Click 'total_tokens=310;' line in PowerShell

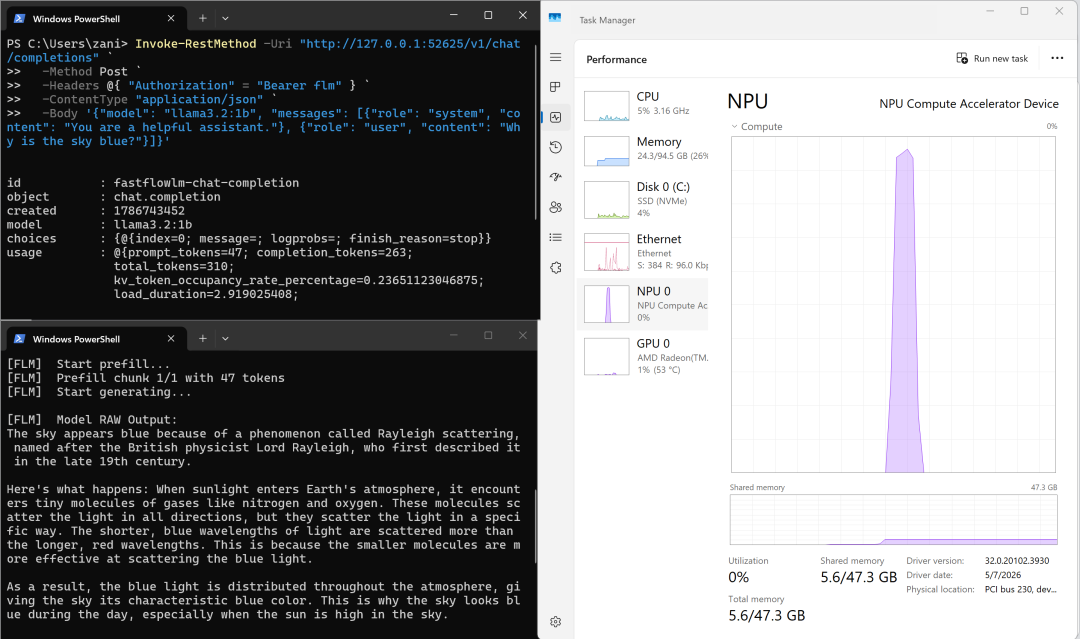click(x=174, y=266)
